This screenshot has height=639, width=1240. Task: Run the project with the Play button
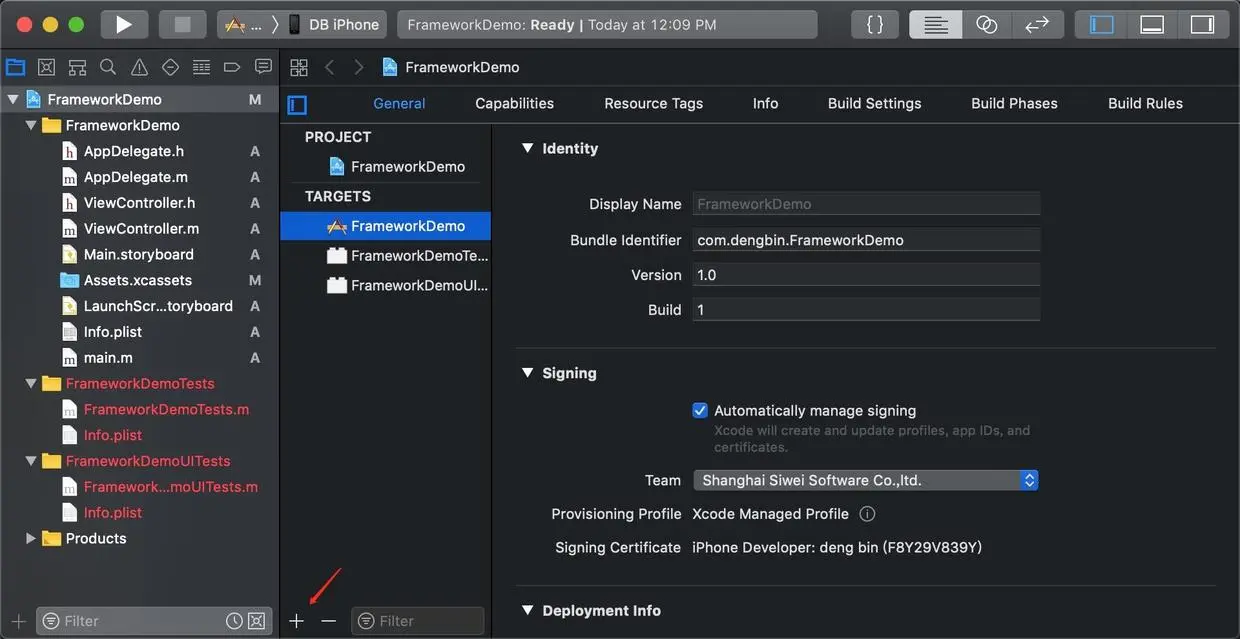pos(124,25)
